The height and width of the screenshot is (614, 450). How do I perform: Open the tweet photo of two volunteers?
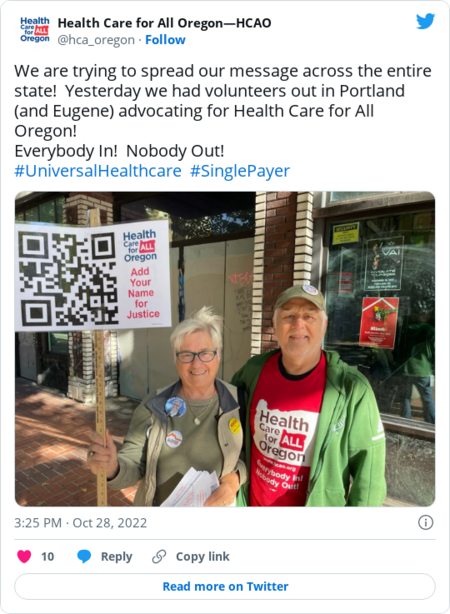(x=225, y=349)
